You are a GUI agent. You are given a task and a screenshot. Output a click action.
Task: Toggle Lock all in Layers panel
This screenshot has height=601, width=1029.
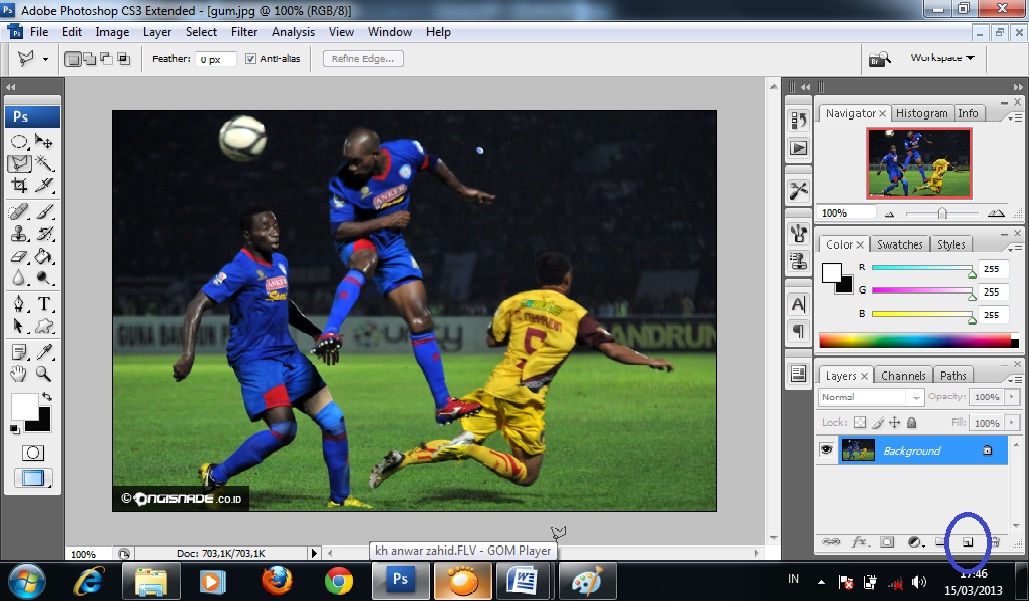coord(912,423)
